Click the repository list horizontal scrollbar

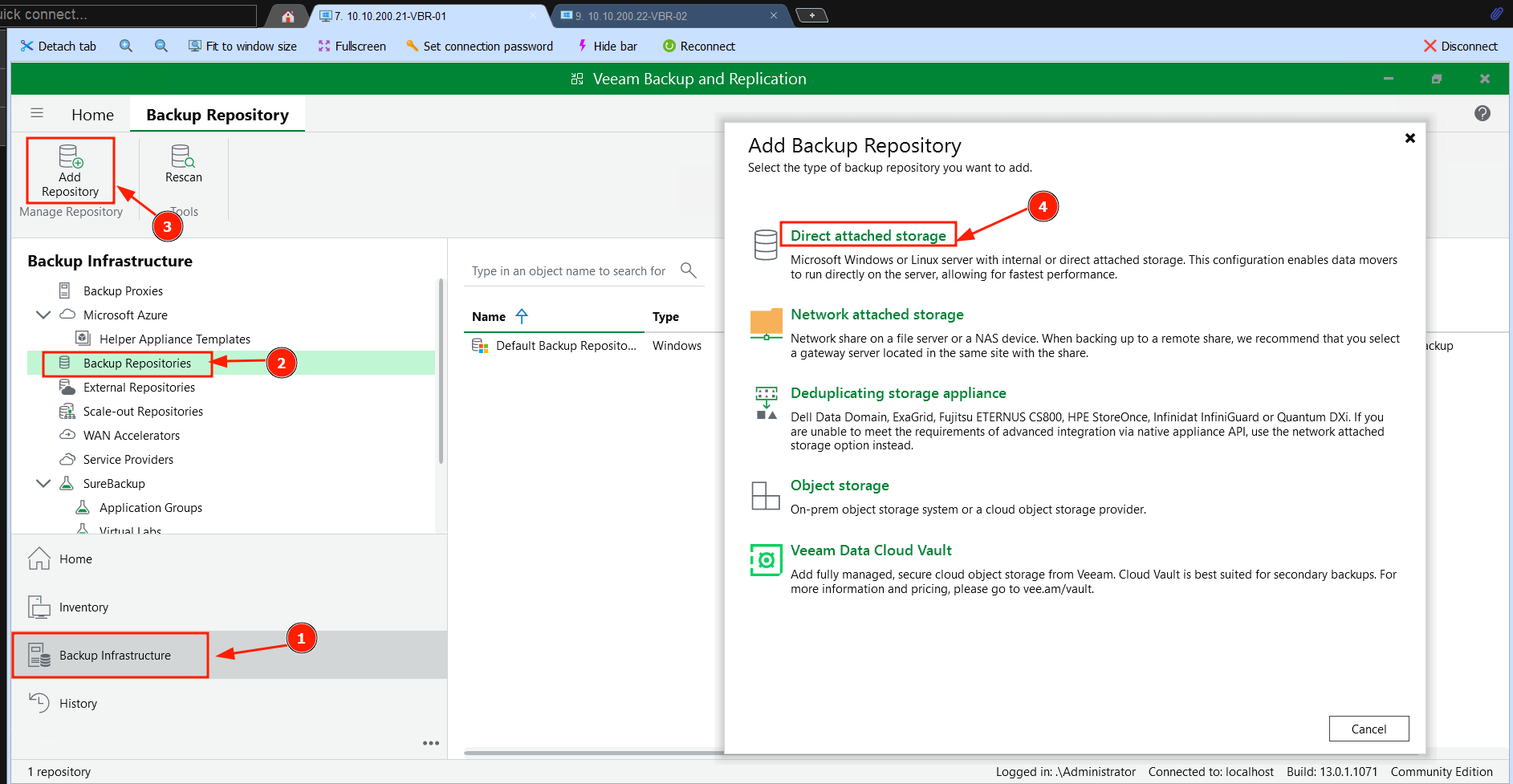point(594,753)
